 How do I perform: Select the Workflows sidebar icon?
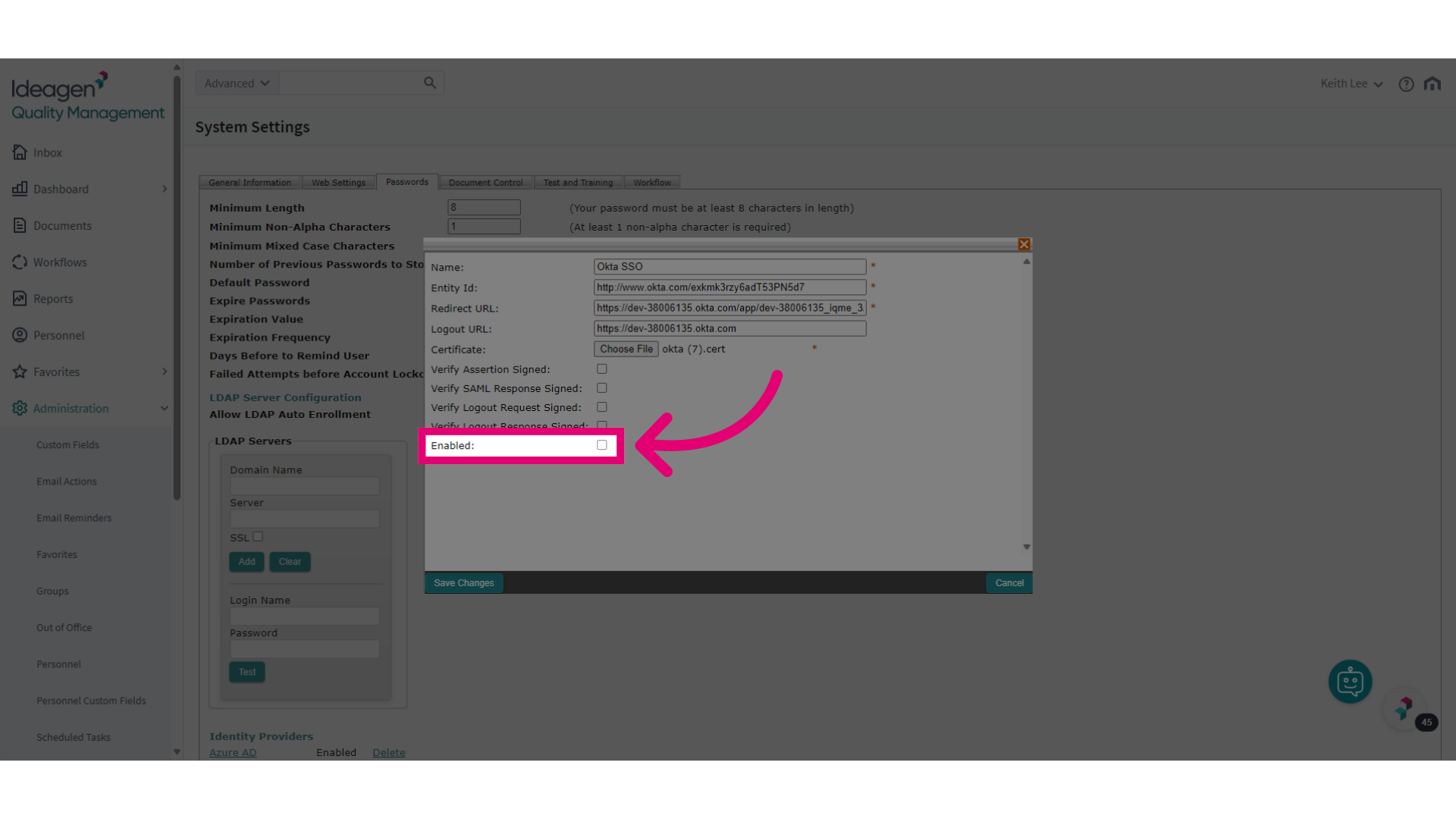pyautogui.click(x=20, y=262)
